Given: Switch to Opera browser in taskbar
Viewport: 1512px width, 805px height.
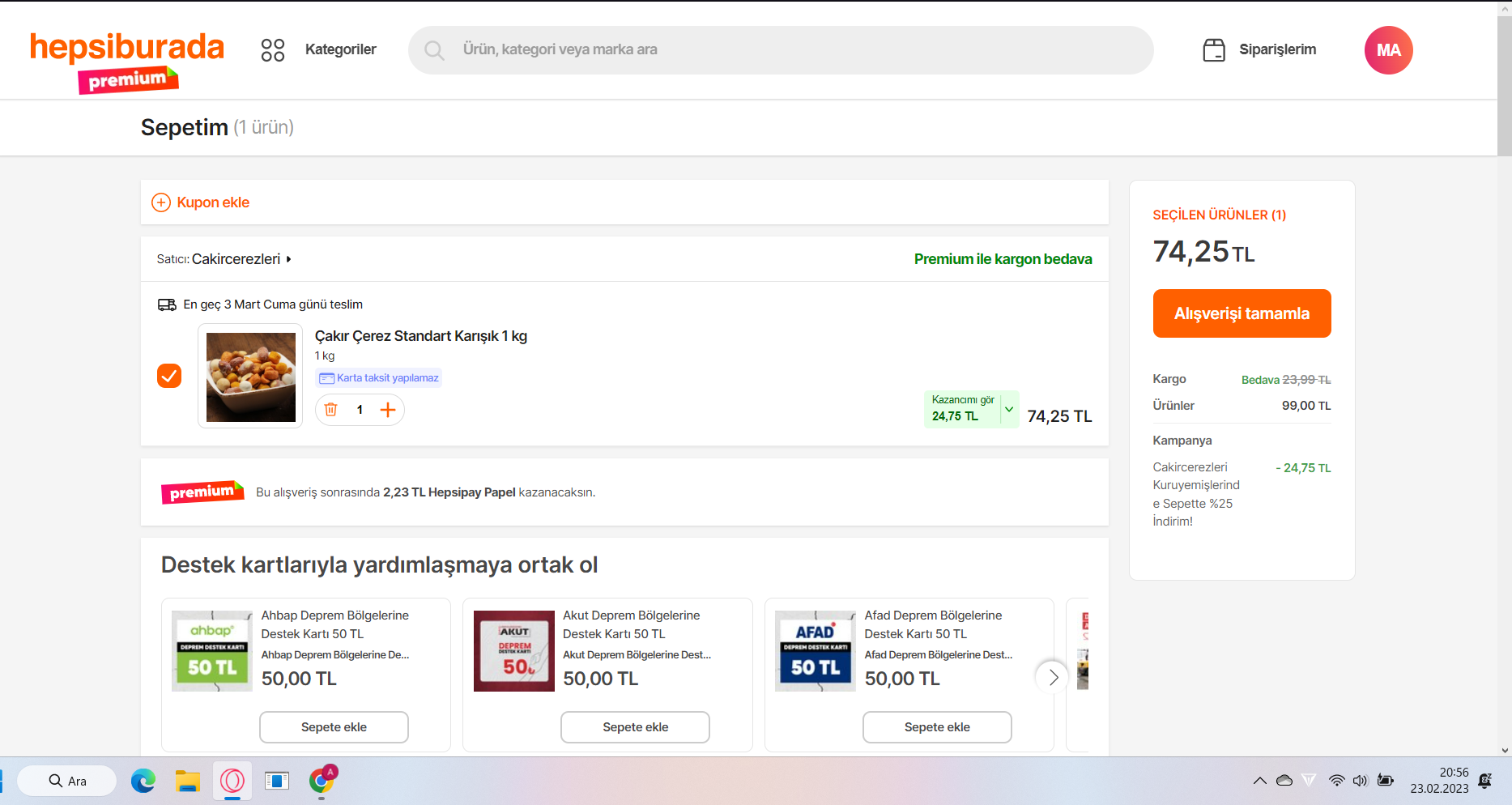Looking at the screenshot, I should [232, 781].
